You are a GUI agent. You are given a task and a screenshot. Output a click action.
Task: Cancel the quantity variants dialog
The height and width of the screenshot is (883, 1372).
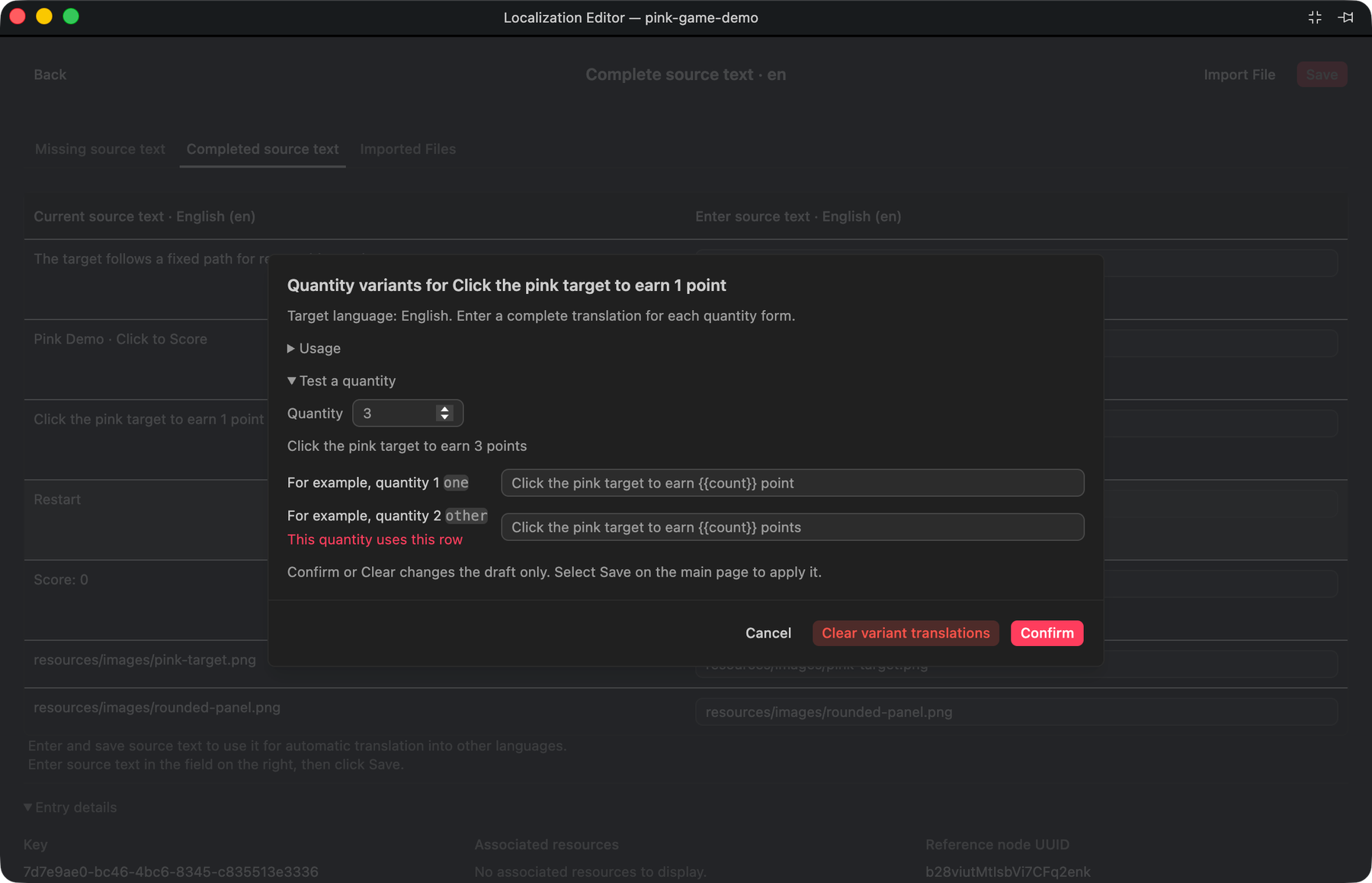pos(768,633)
